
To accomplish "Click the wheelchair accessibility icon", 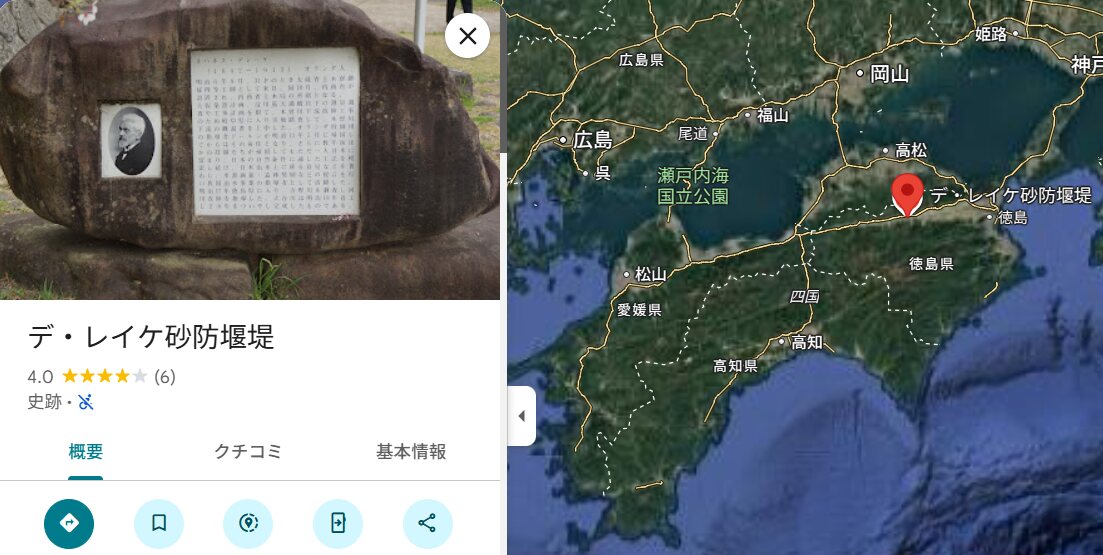I will click(x=86, y=402).
